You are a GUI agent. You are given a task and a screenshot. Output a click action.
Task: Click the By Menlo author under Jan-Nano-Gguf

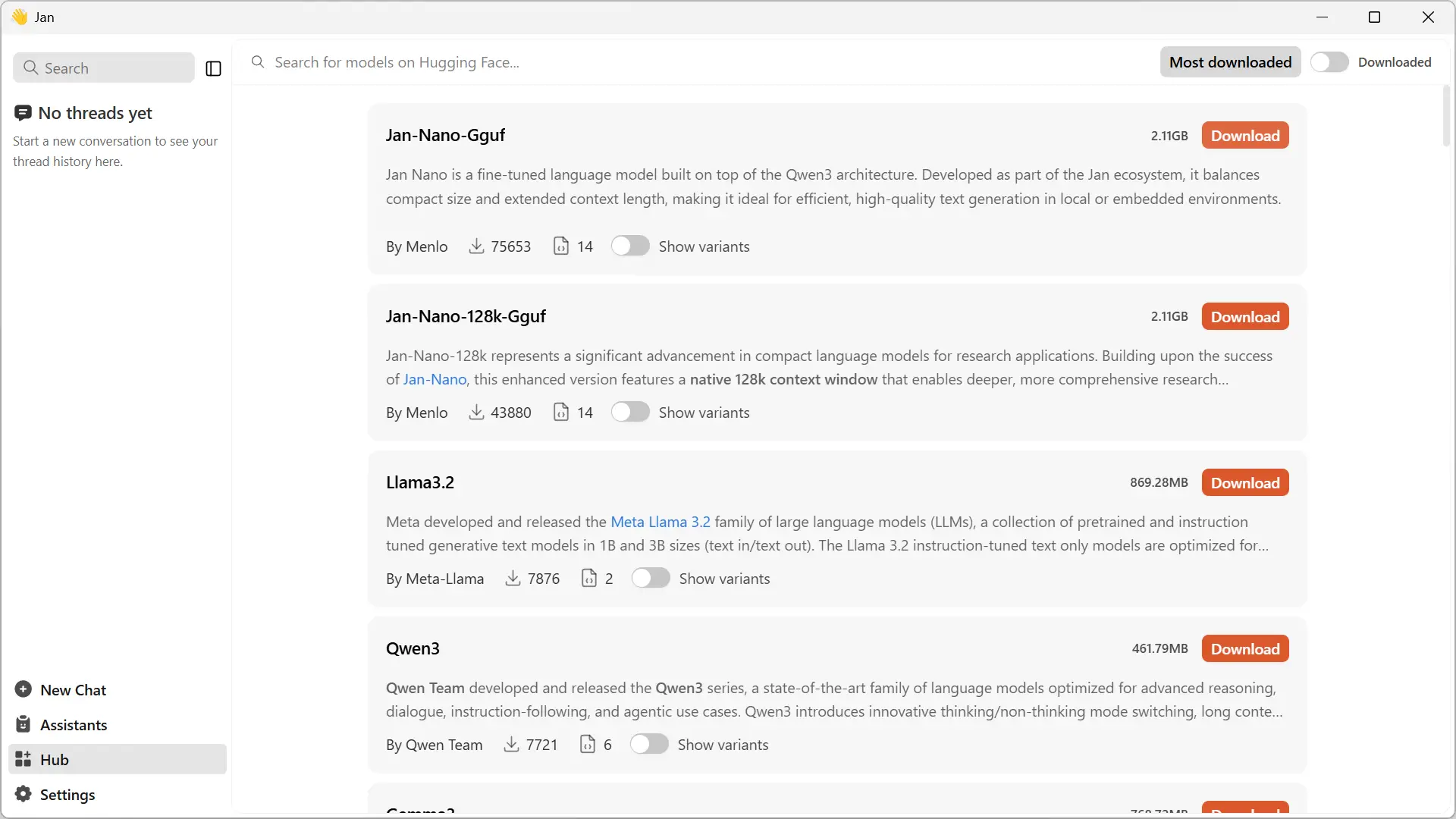click(416, 247)
